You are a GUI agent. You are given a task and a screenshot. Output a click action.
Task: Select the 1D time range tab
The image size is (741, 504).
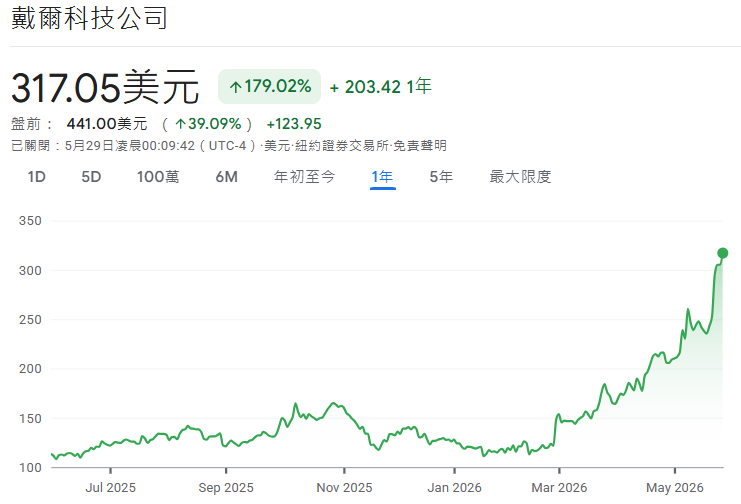(36, 177)
